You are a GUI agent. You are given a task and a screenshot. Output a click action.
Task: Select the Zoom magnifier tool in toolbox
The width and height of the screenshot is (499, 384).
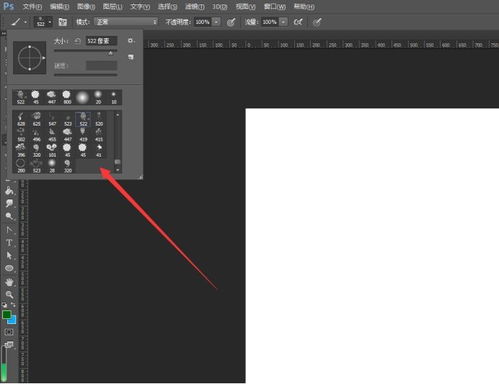click(x=9, y=295)
